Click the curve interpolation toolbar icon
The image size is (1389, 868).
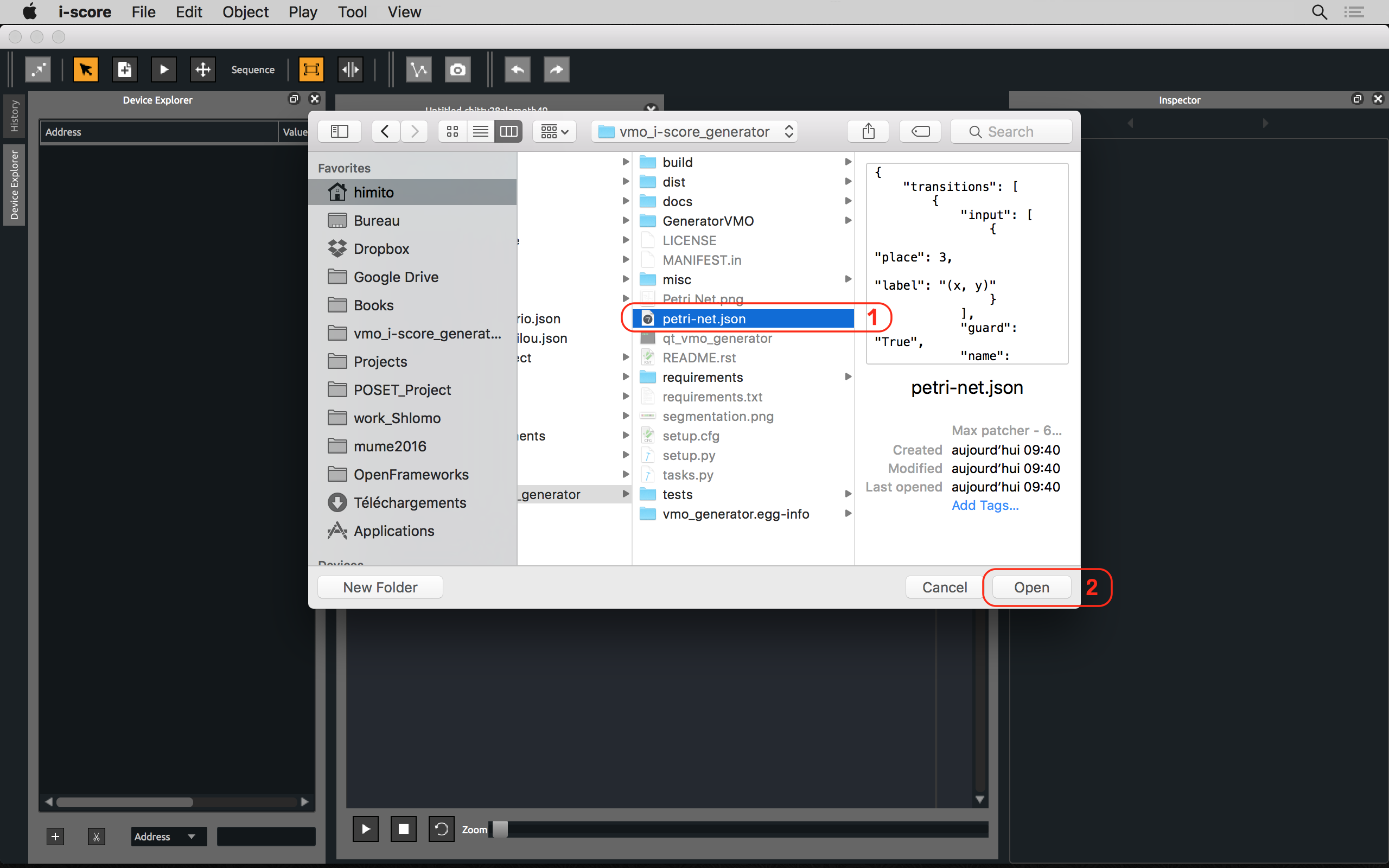tap(418, 69)
